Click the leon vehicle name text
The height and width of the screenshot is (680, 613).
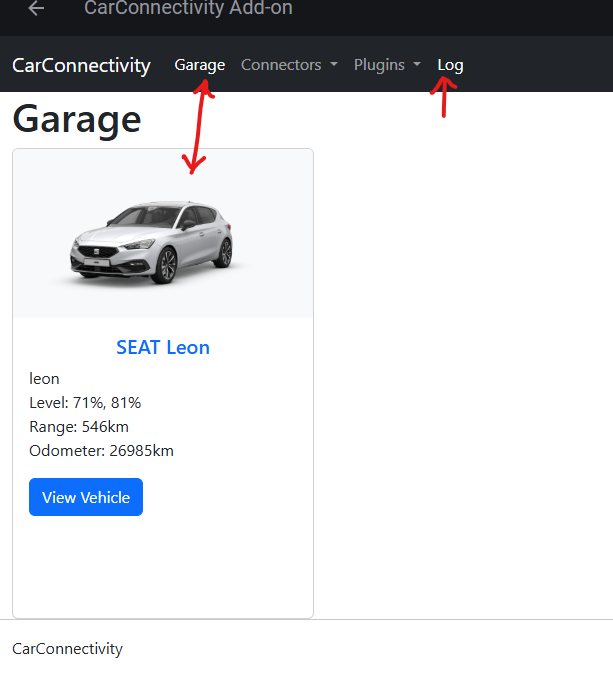tap(45, 379)
